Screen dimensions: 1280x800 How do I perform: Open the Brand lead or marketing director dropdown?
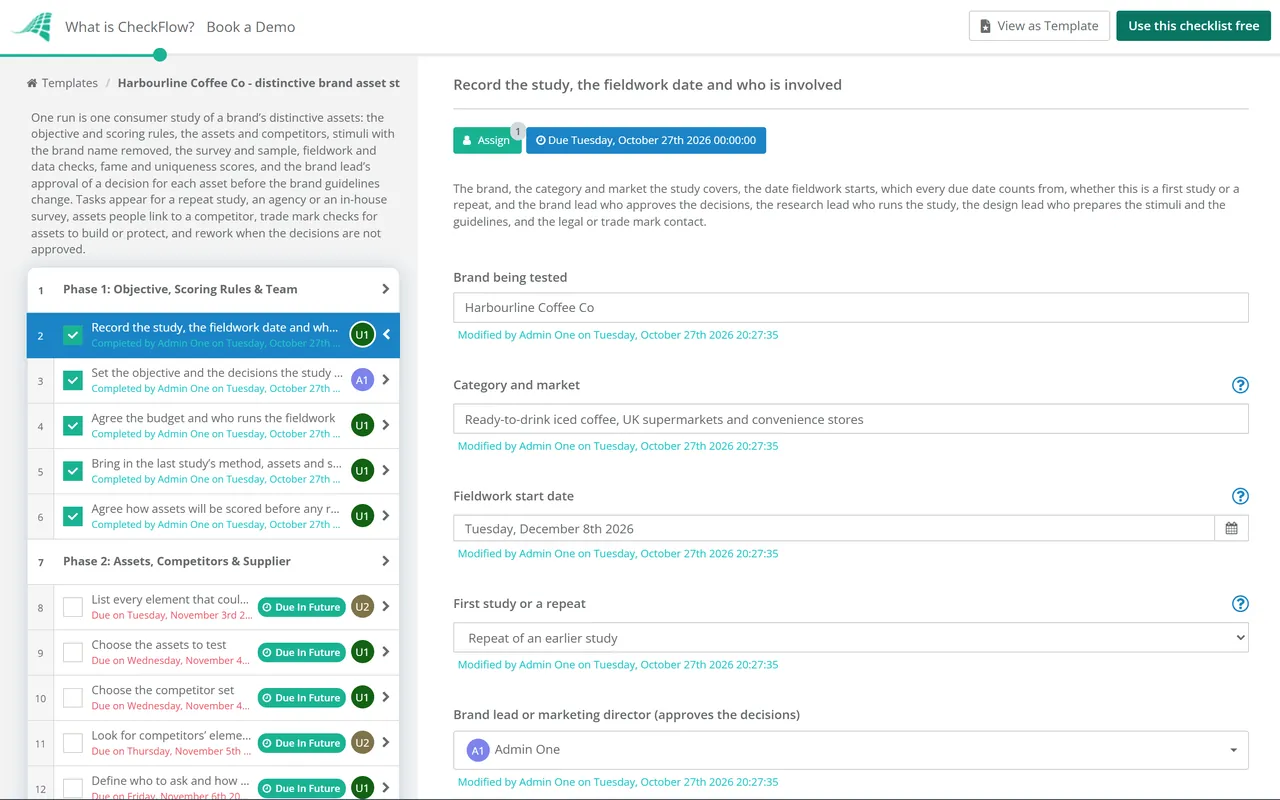click(851, 750)
